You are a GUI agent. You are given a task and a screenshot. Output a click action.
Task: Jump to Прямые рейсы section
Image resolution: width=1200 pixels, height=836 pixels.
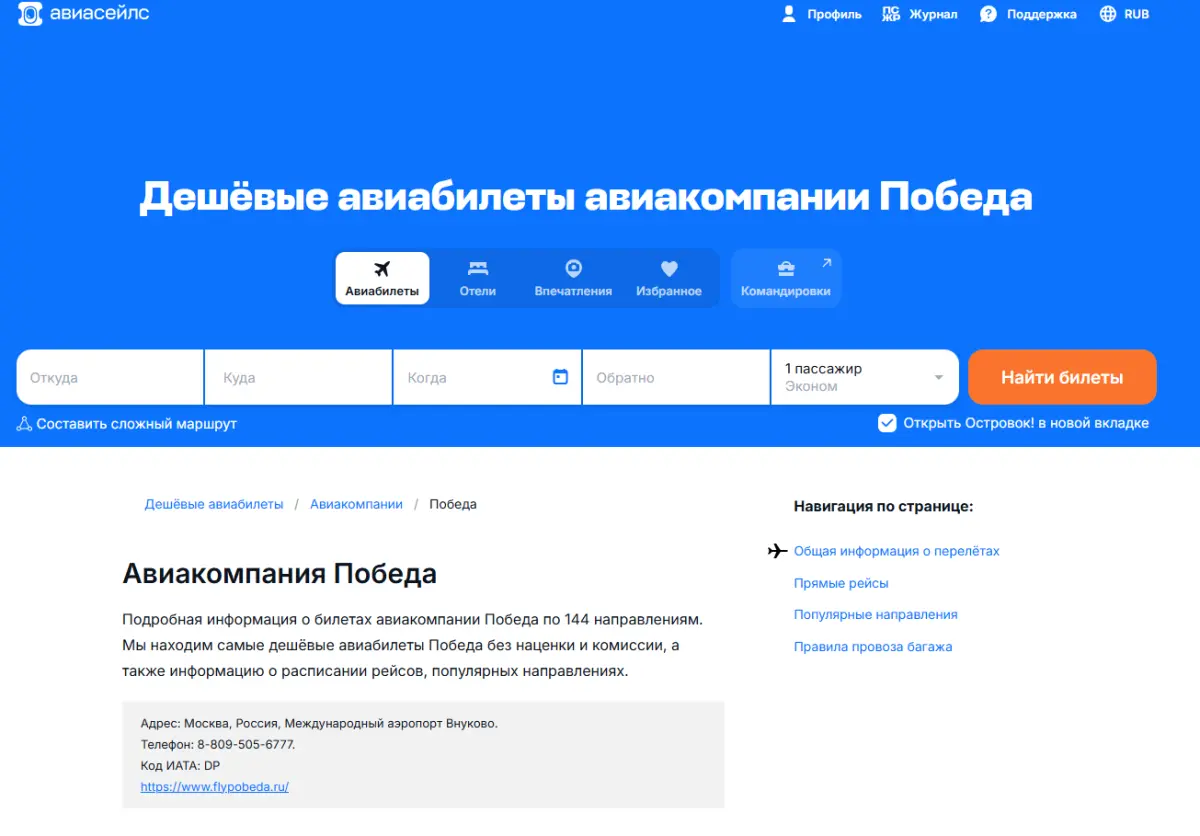(841, 583)
